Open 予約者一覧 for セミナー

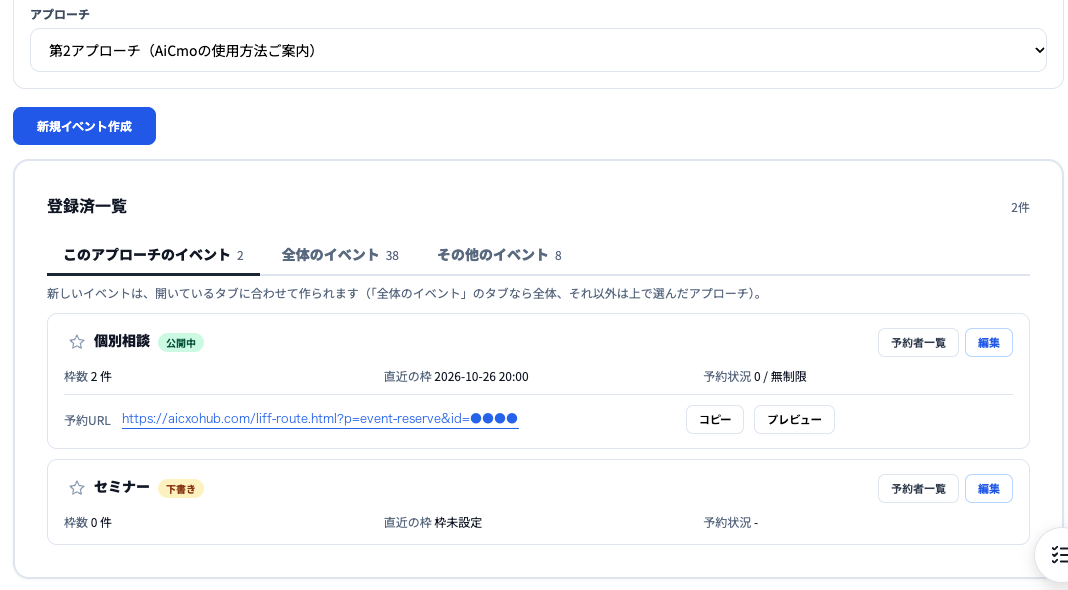click(918, 488)
